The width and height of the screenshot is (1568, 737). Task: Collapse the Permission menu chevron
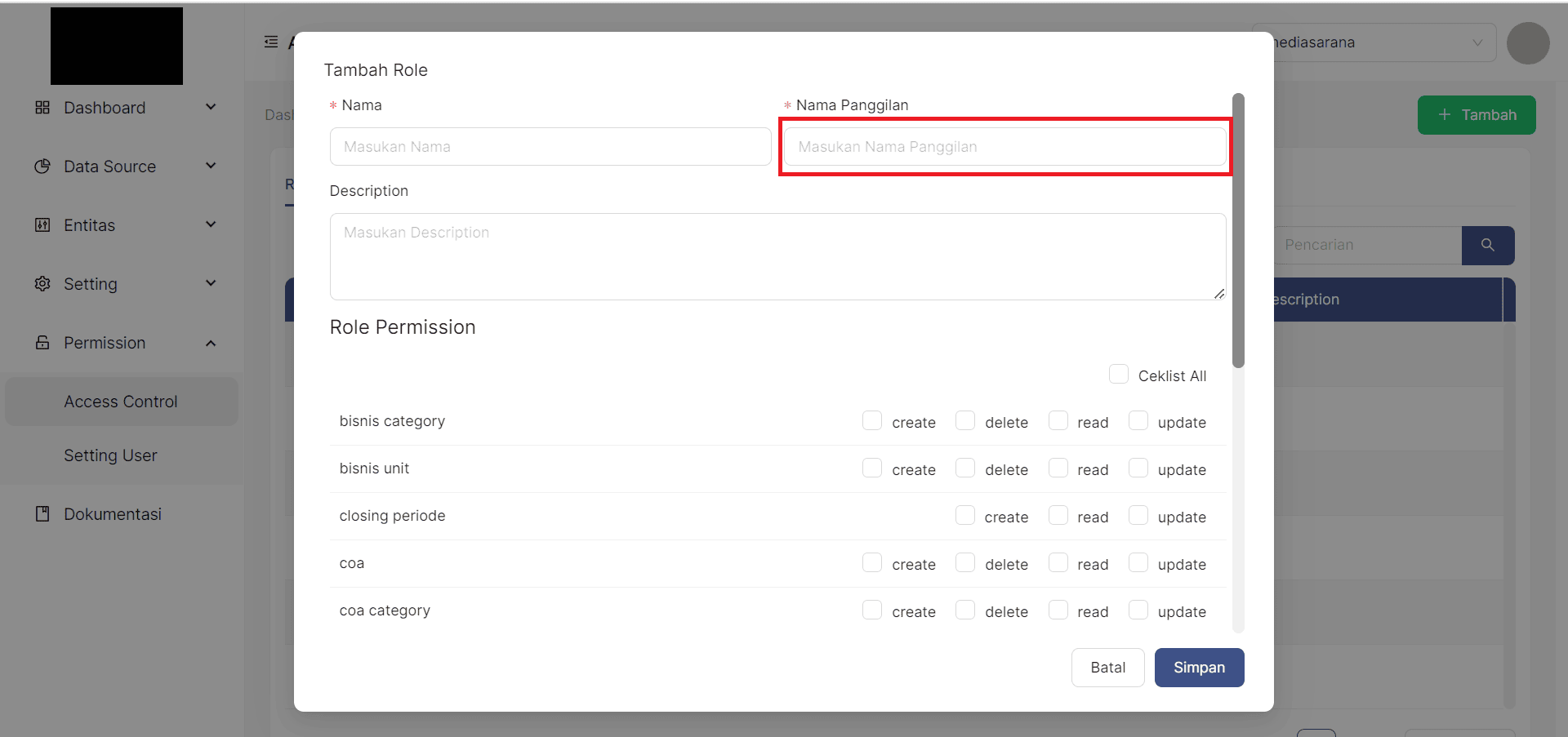coord(211,343)
